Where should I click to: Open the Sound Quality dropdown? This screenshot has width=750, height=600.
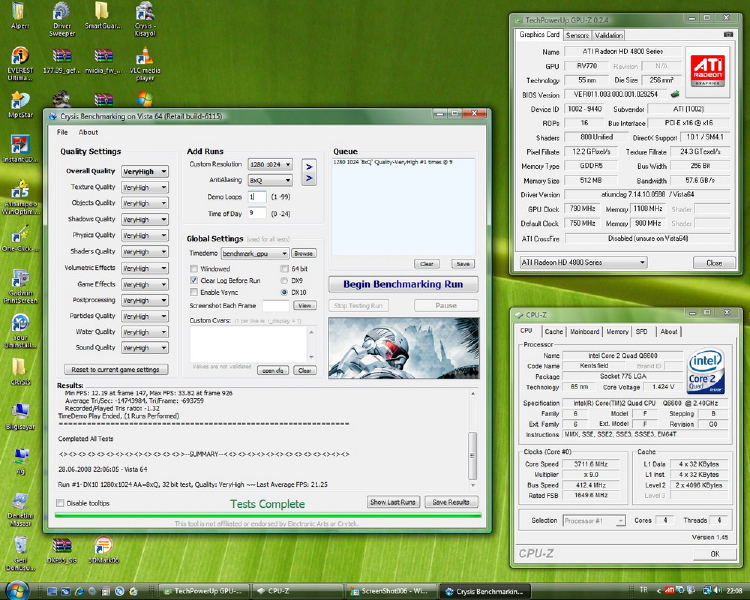[145, 348]
